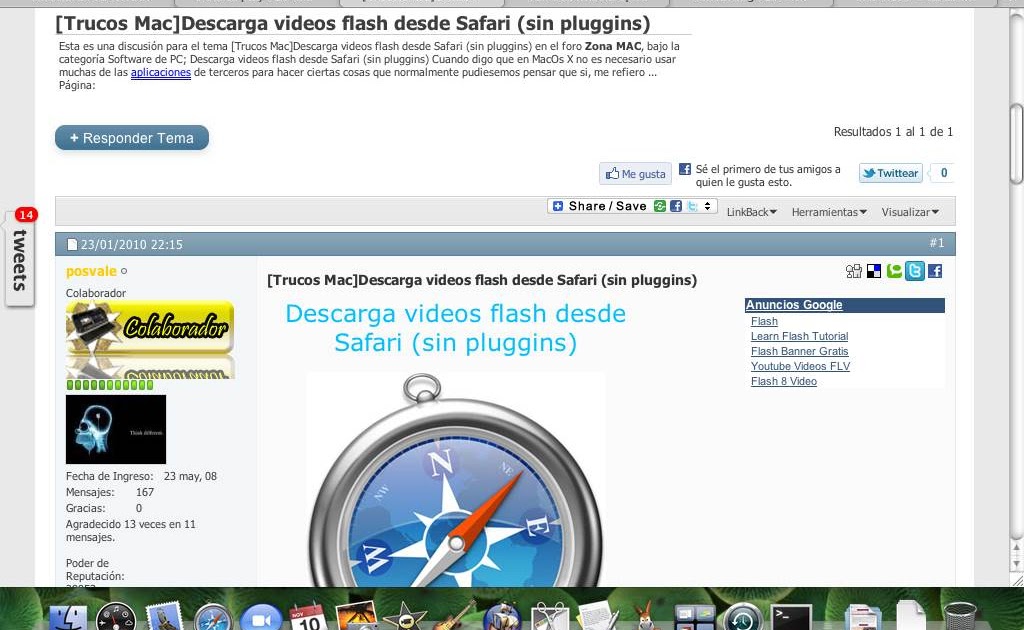Click the Colaborador rank badge image
1024x630 pixels.
tap(150, 339)
